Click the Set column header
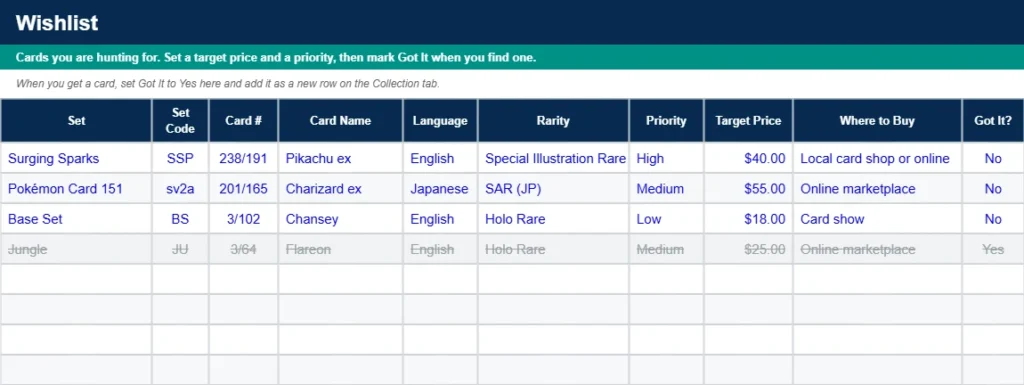This screenshot has height=385, width=1024. 76,121
